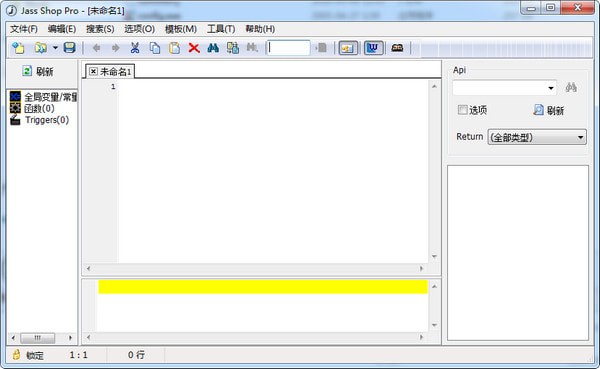Screen dimensions: 600x369
Task: Click the left tree horizontal scrollbar thumb
Action: pos(38,338)
